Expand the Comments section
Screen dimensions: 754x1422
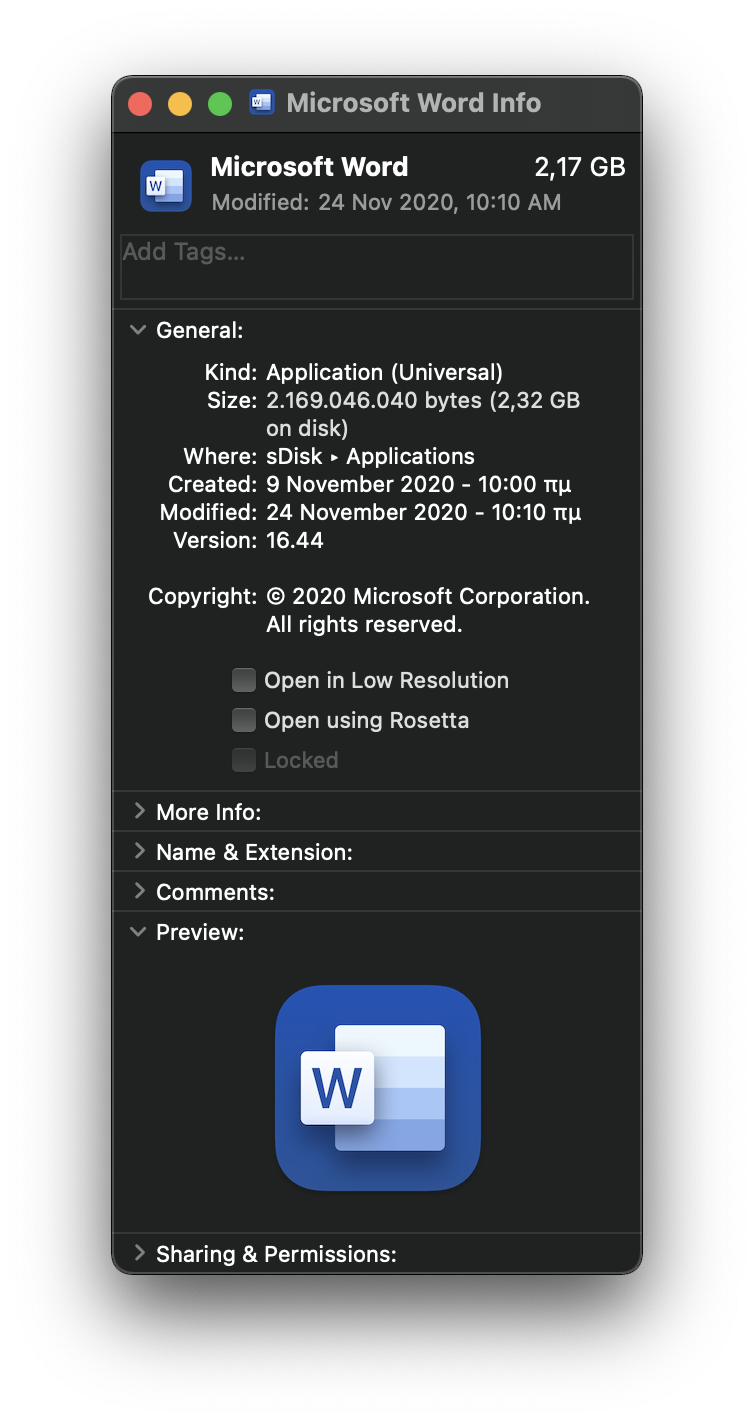click(138, 891)
